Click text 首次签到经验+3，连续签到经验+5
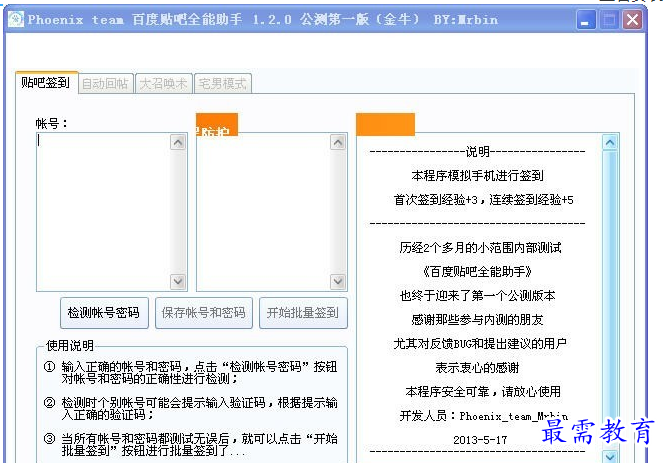 [x=483, y=200]
